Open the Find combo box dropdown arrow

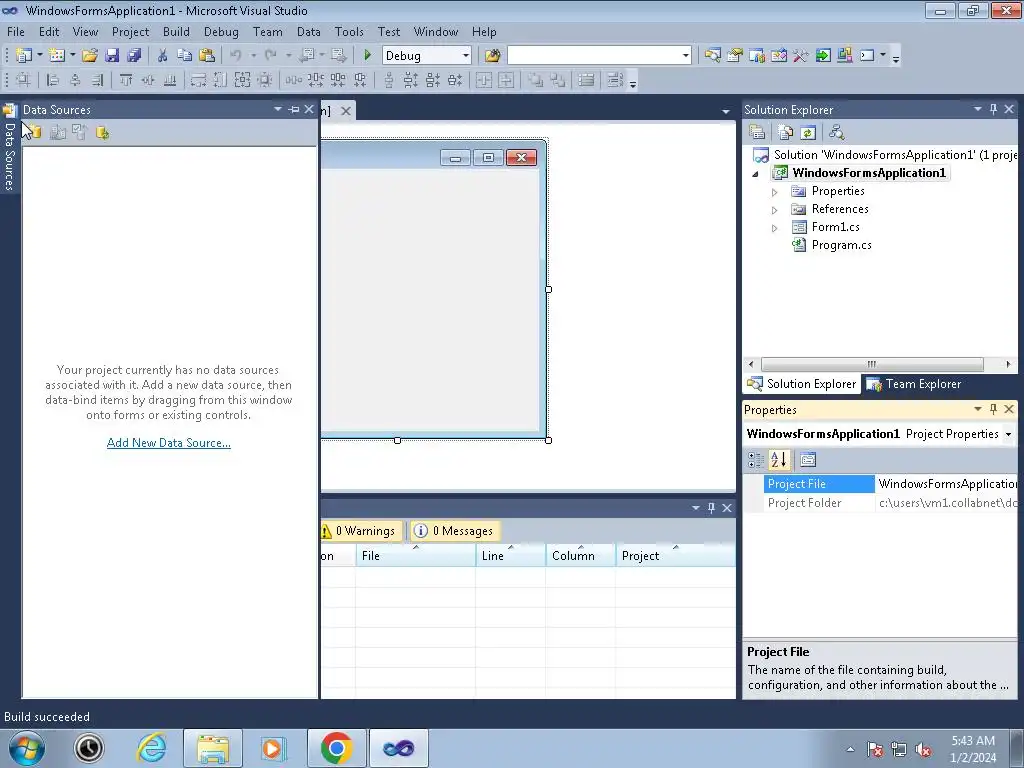coord(686,56)
